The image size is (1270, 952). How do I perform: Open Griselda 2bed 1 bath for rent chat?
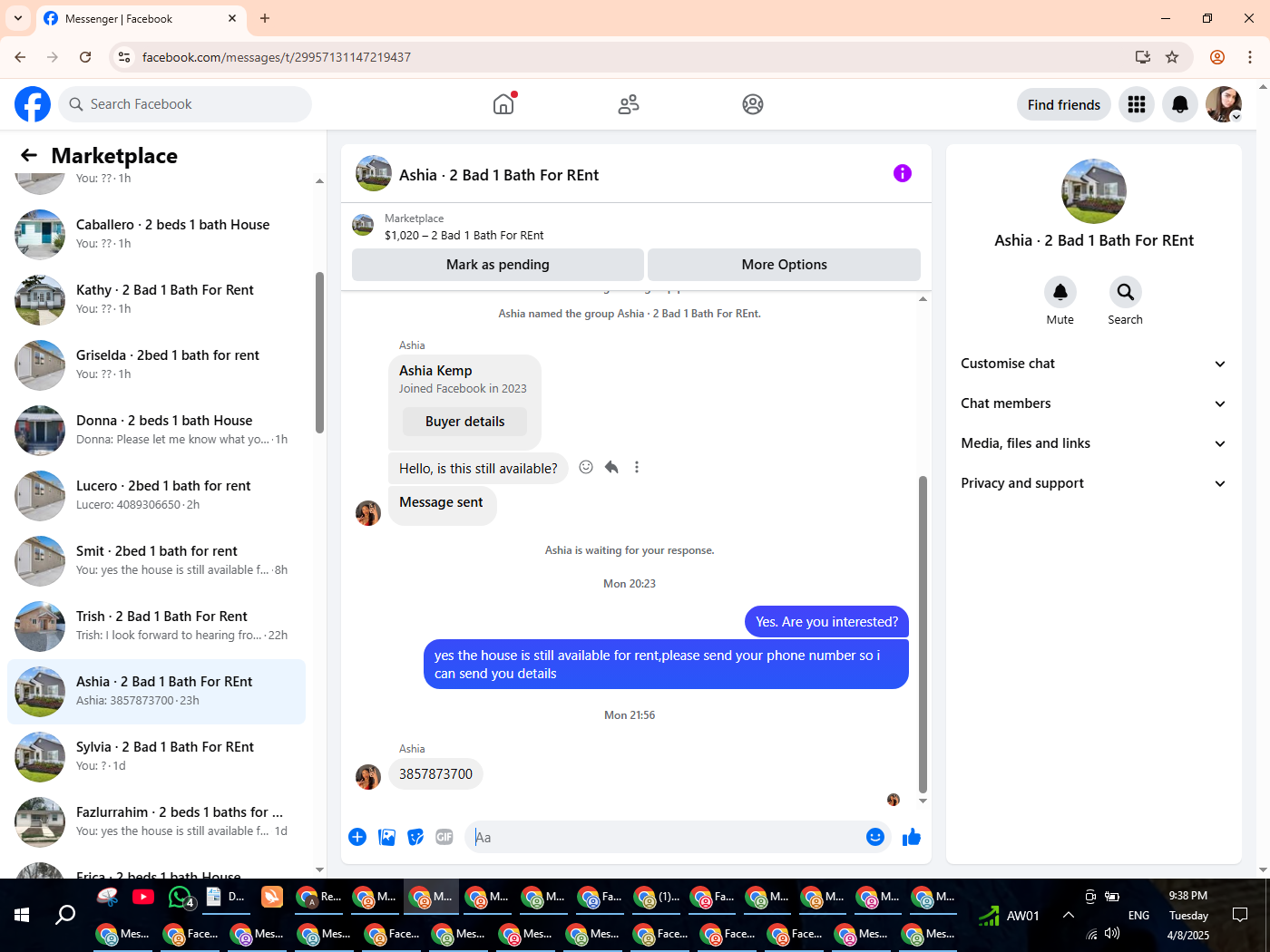click(156, 365)
